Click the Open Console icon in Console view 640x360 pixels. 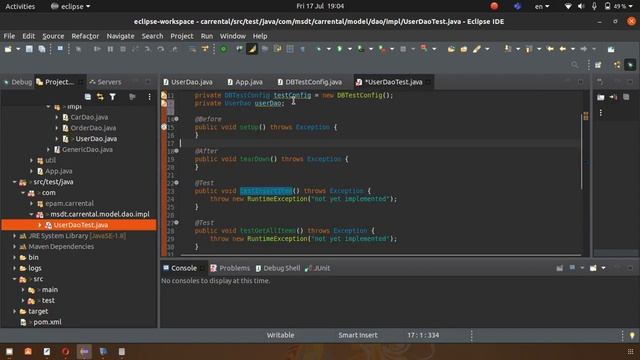point(593,268)
